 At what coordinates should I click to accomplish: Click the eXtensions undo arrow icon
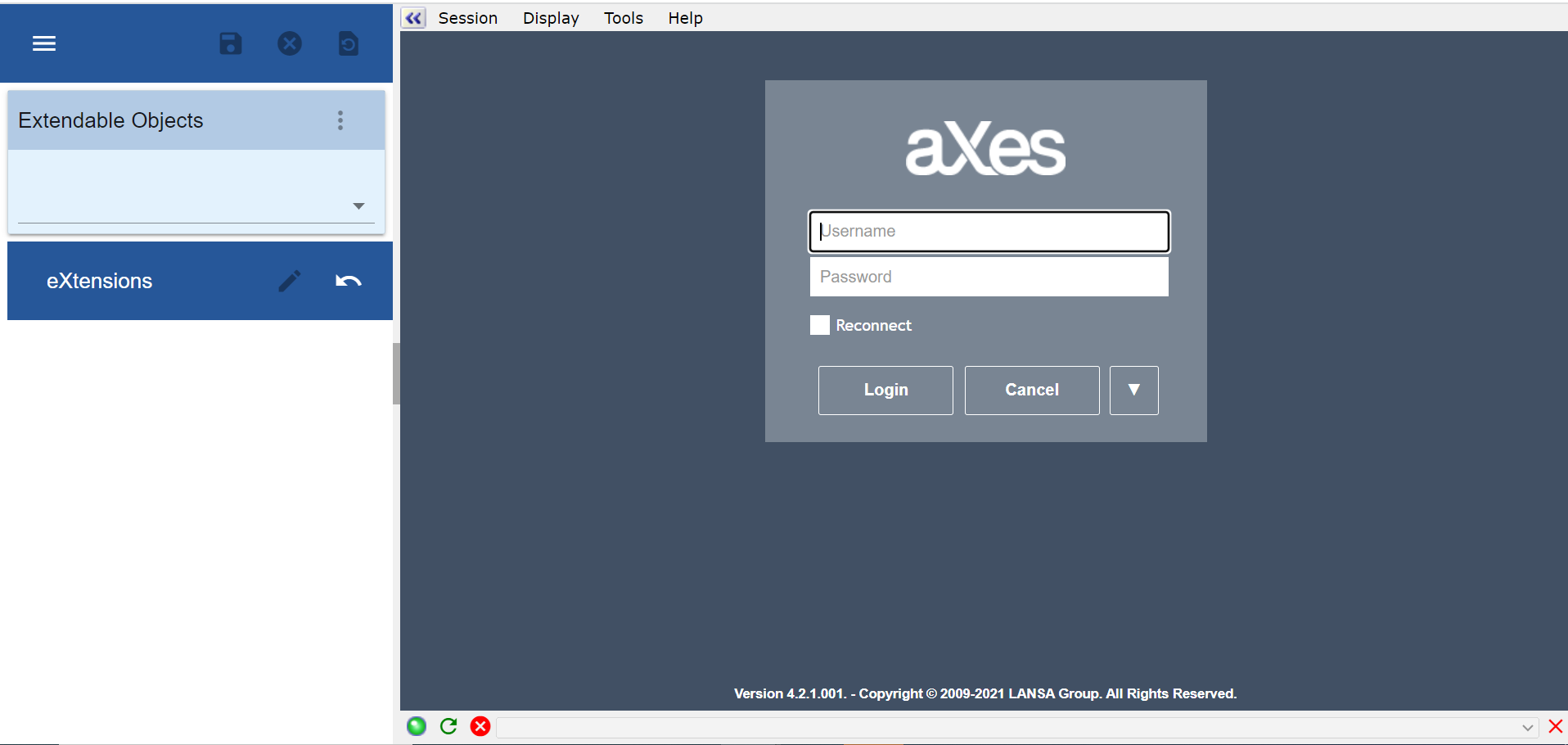point(349,281)
